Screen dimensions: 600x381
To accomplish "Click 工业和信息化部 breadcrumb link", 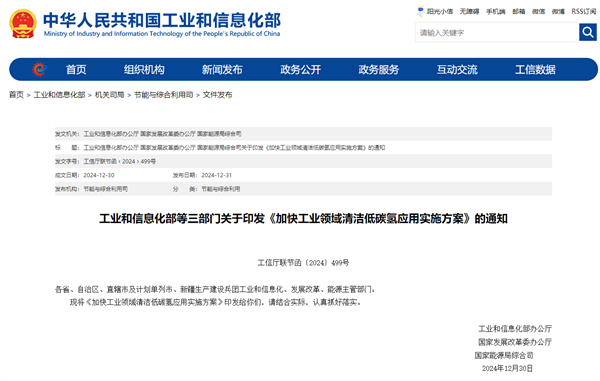I will (59, 94).
